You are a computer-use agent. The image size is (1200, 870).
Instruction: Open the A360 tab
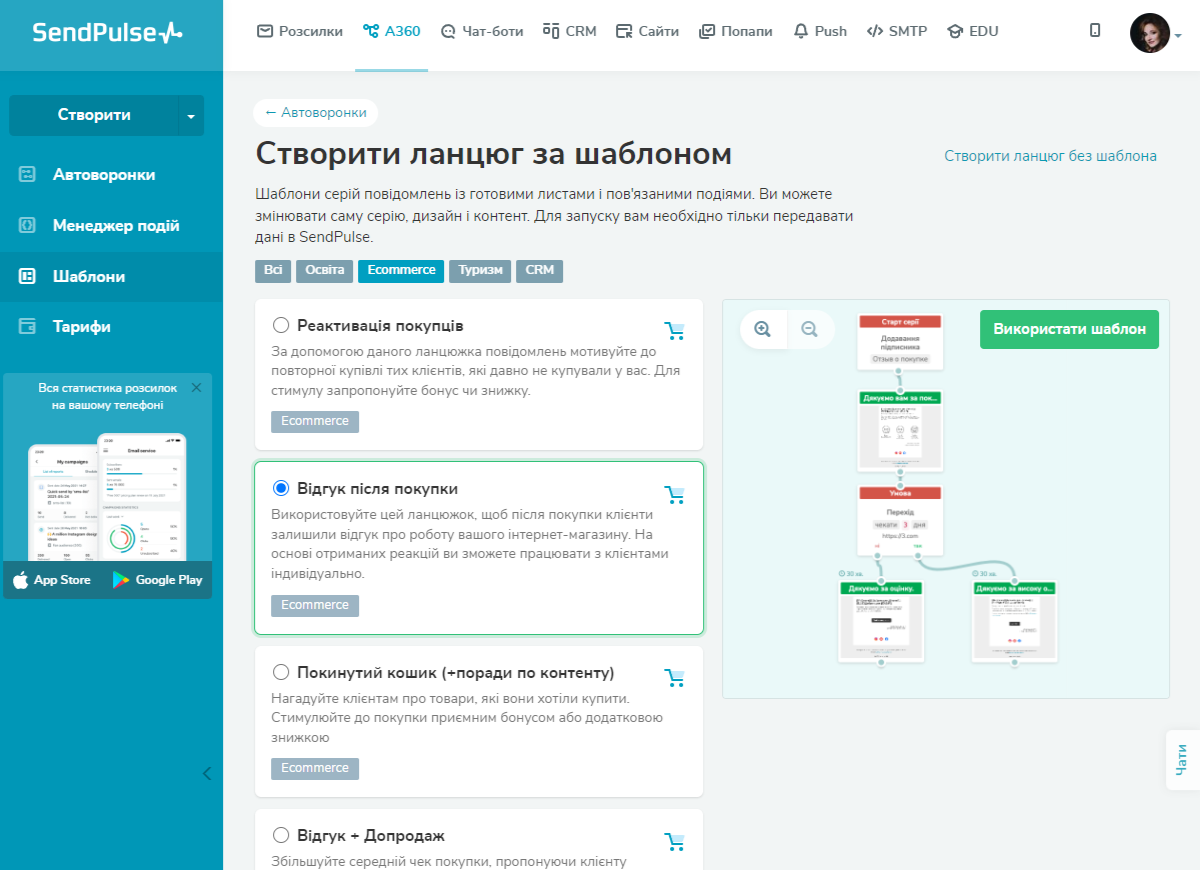(392, 31)
